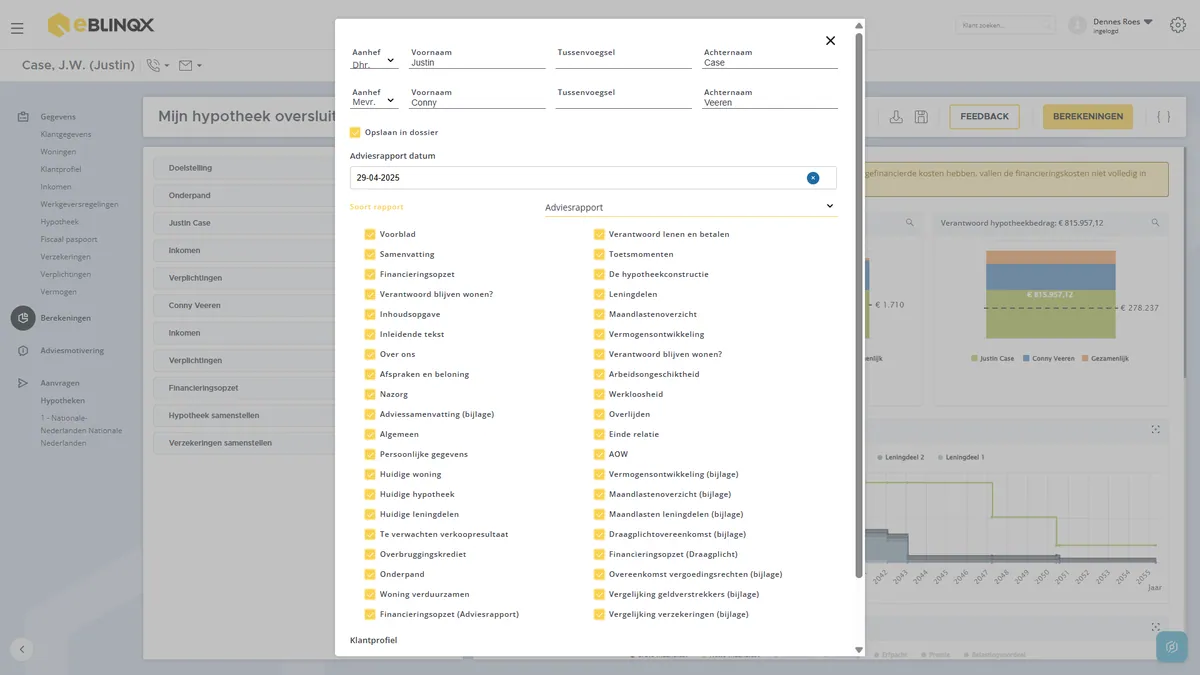
Task: Open the Soort rapport dropdown set to Adviesrapport
Action: (x=691, y=207)
